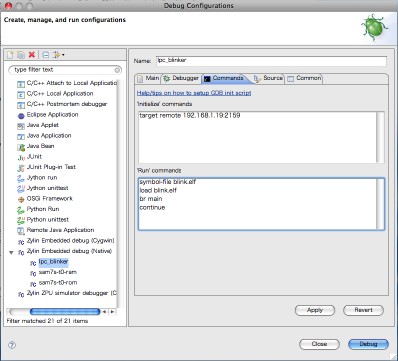Click 'continue' command line

pyautogui.click(x=152, y=208)
